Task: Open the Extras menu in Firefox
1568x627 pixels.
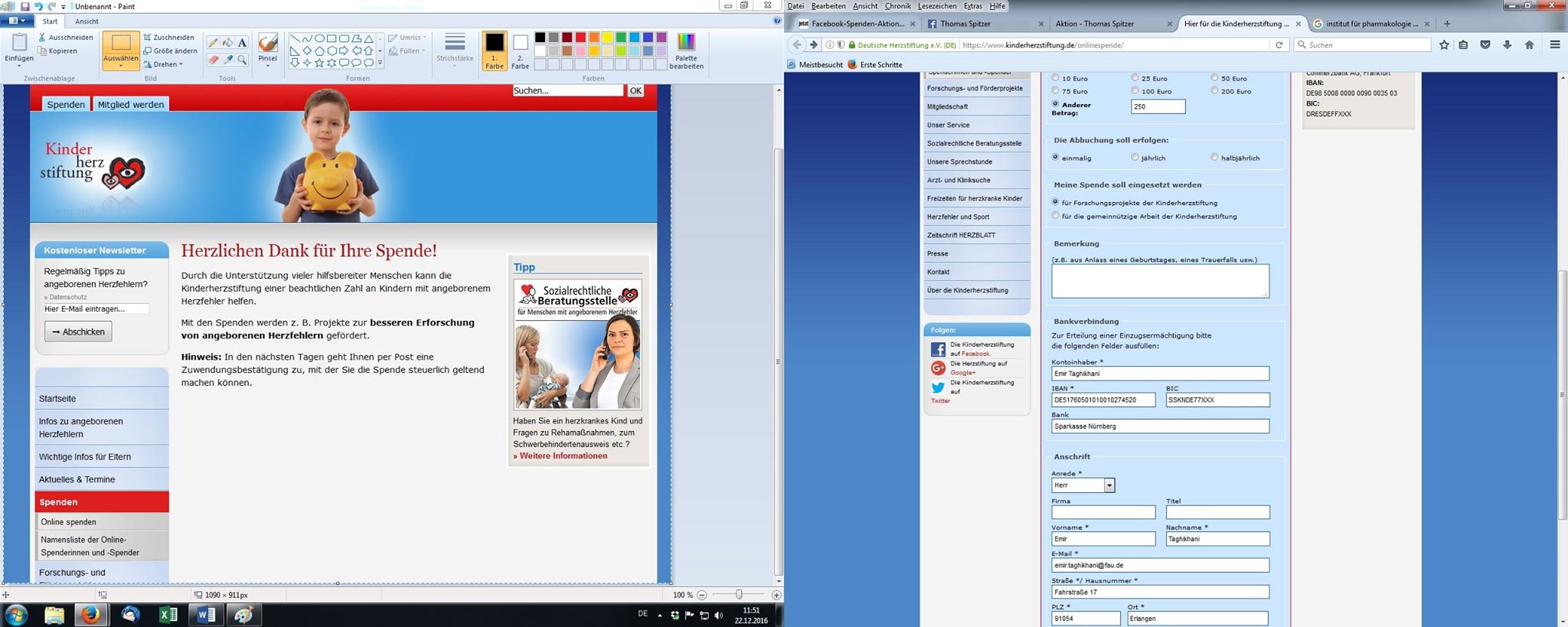Action: point(973,6)
